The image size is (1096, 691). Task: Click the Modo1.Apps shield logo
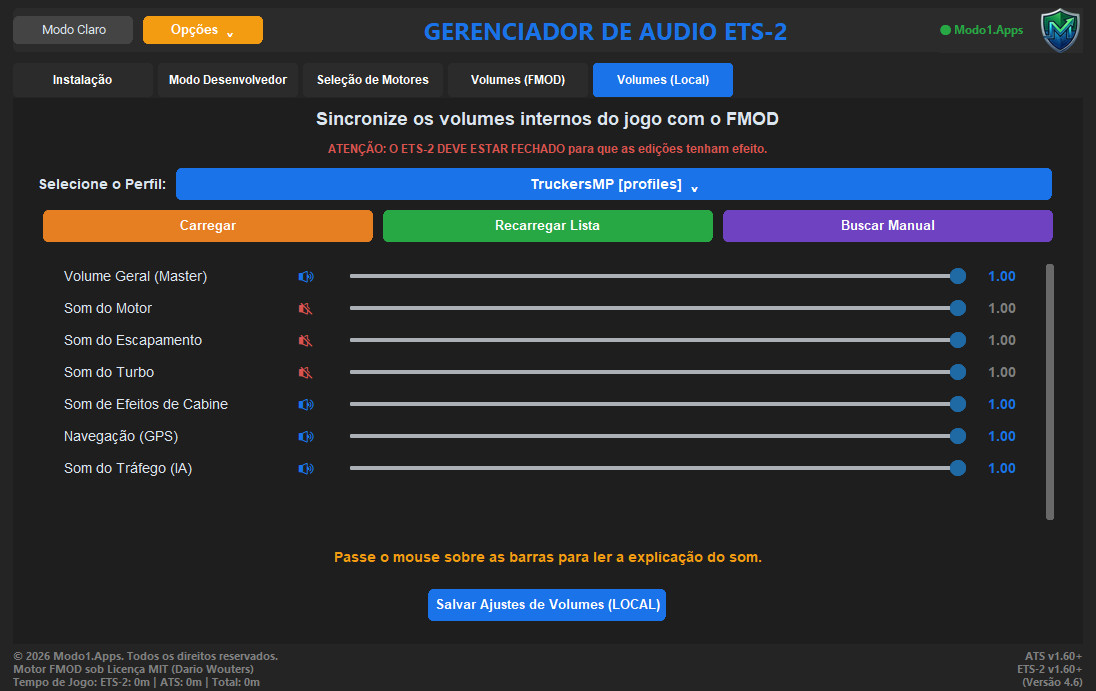[1060, 30]
